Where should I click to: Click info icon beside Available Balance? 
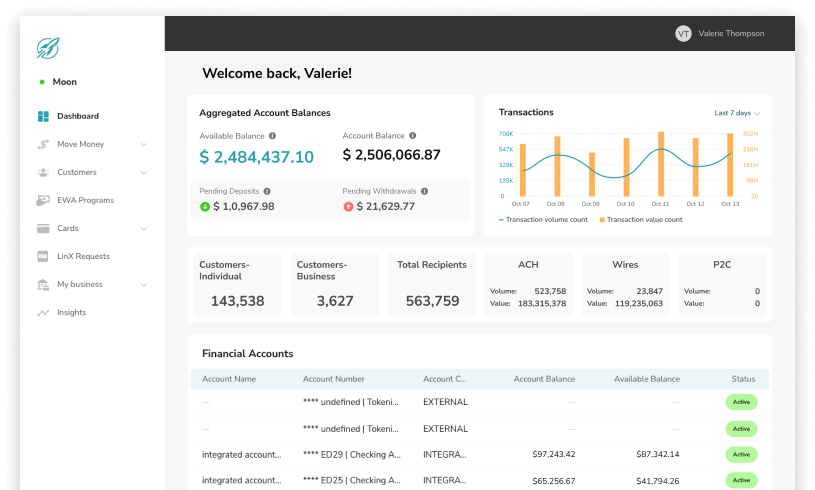pos(272,136)
